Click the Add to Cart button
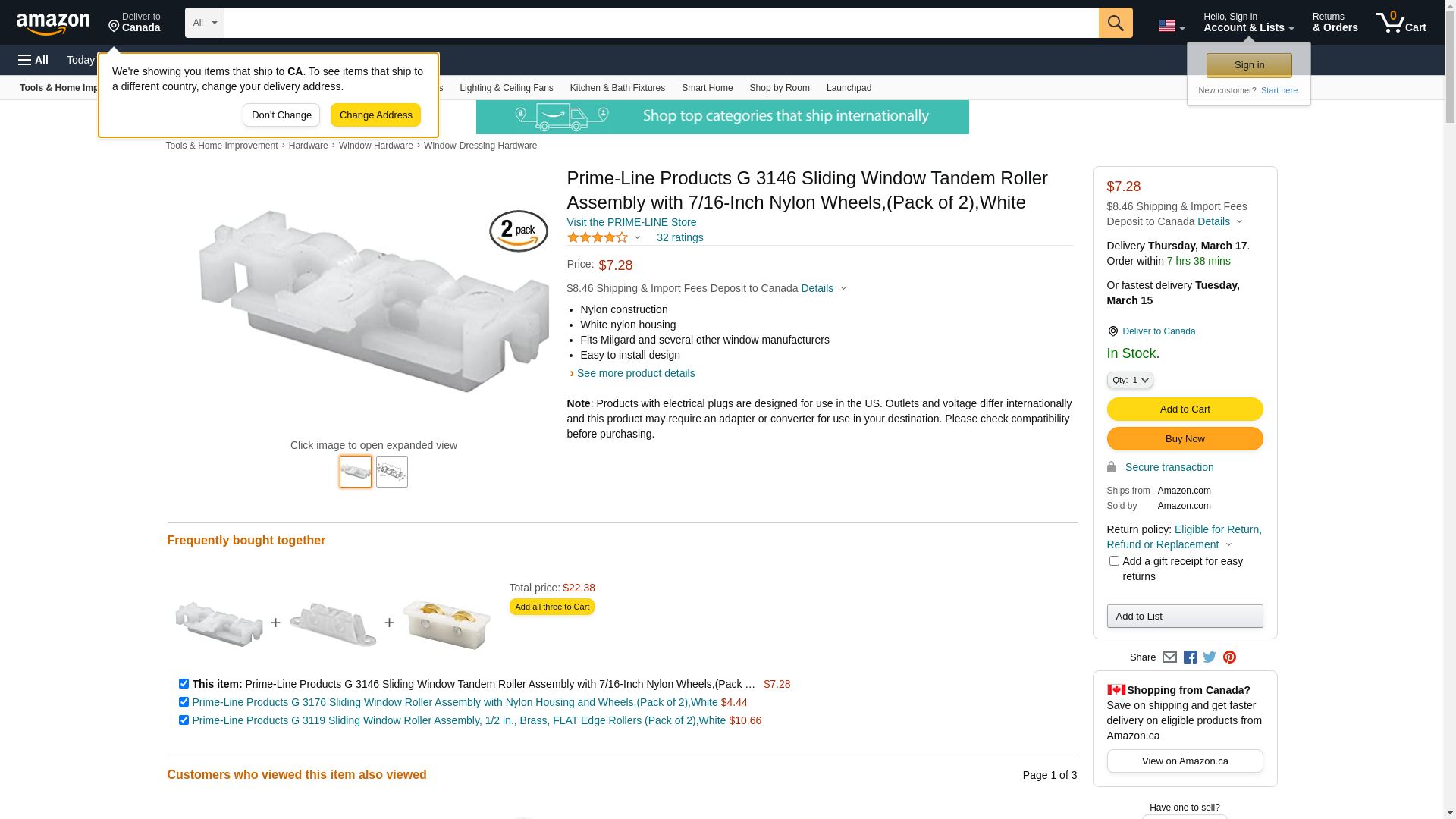Image resolution: width=1456 pixels, height=819 pixels. click(1185, 409)
